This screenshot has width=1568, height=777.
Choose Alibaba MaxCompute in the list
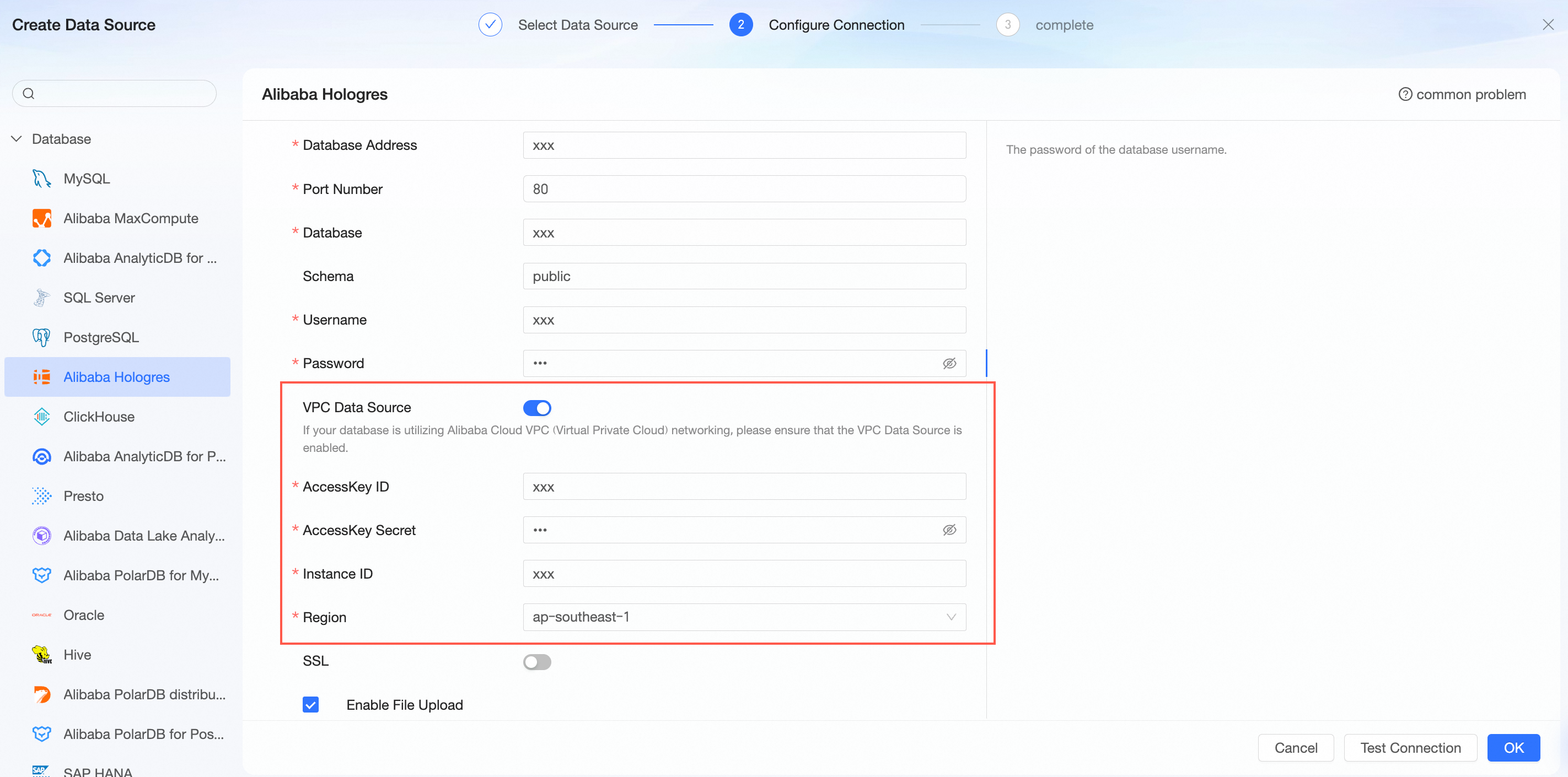point(117,218)
